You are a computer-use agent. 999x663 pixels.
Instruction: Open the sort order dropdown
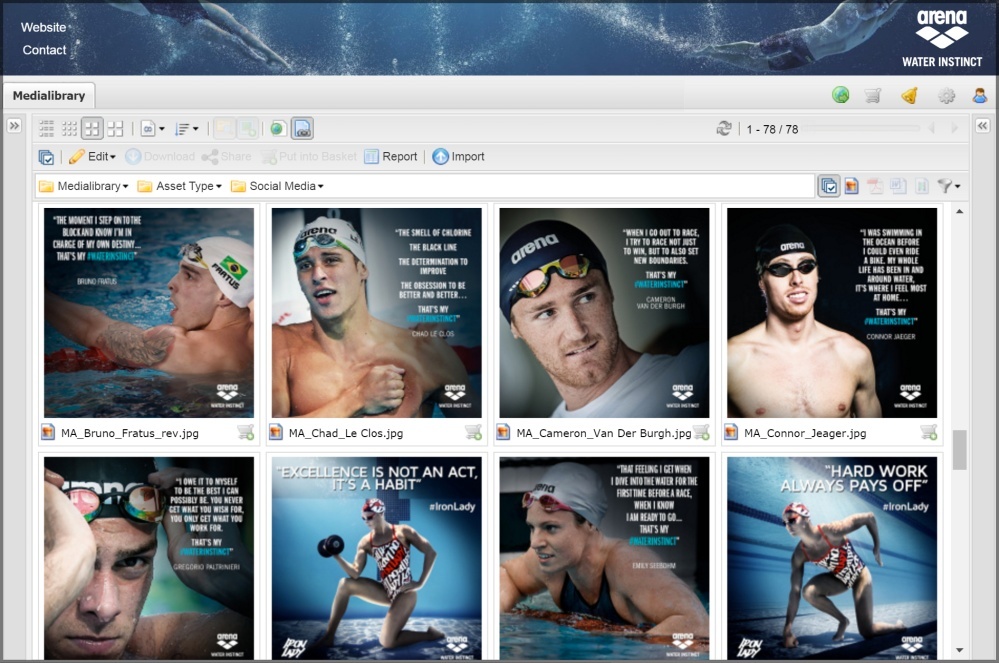pyautogui.click(x=187, y=129)
